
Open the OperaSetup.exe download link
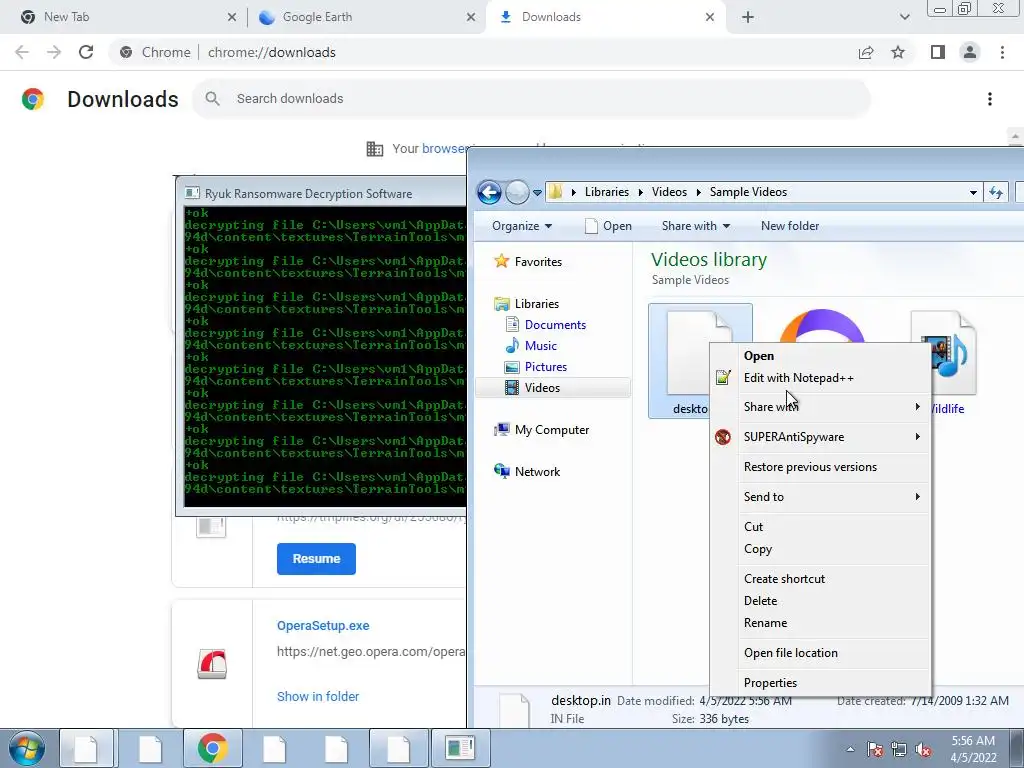323,626
